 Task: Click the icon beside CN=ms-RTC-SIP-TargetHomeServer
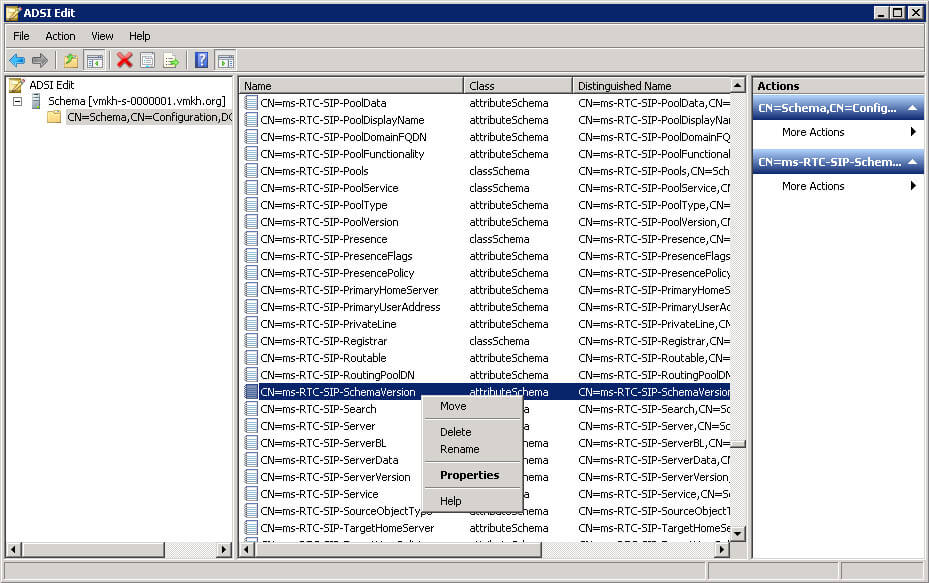click(x=251, y=528)
